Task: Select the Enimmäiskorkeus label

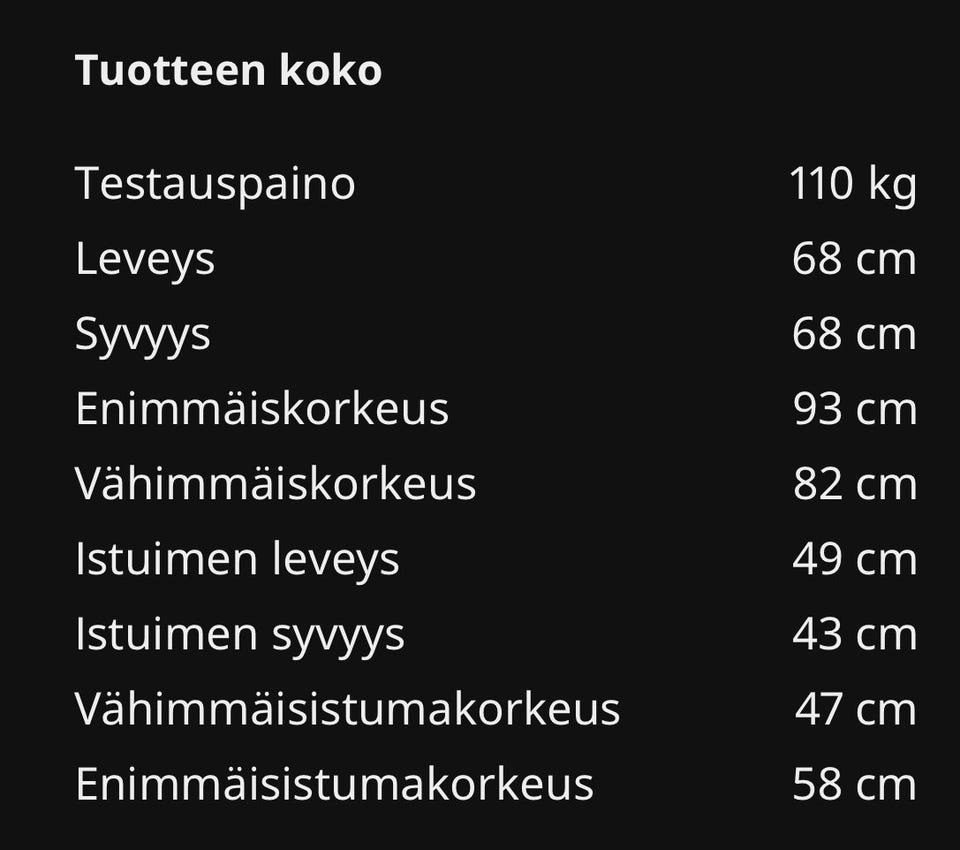Action: 262,409
